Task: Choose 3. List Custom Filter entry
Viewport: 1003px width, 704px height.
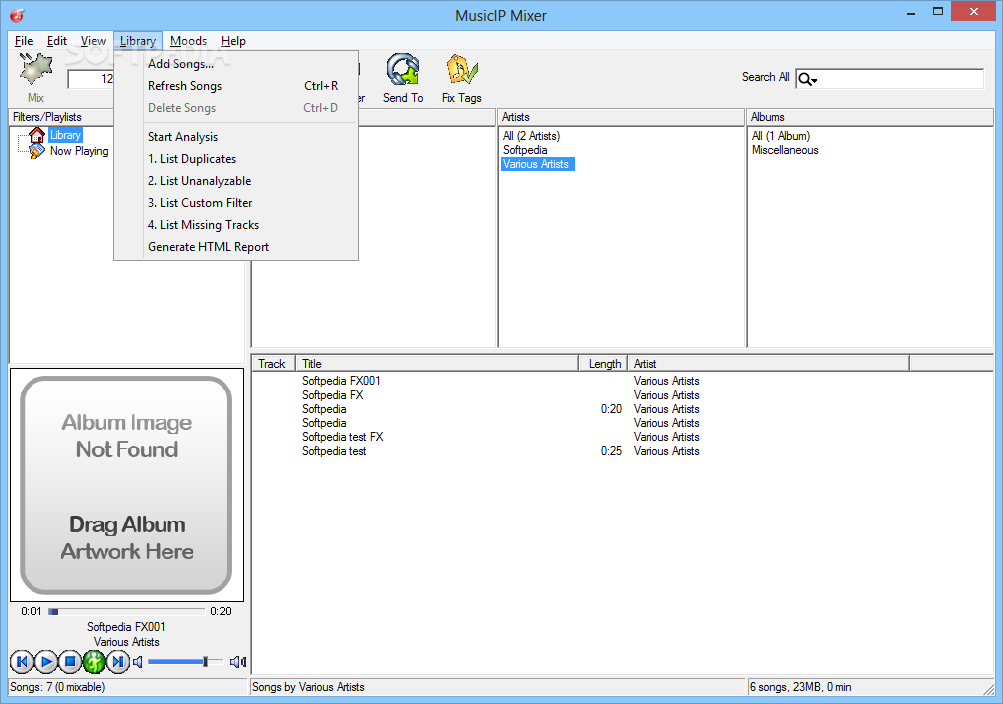Action: pos(236,203)
